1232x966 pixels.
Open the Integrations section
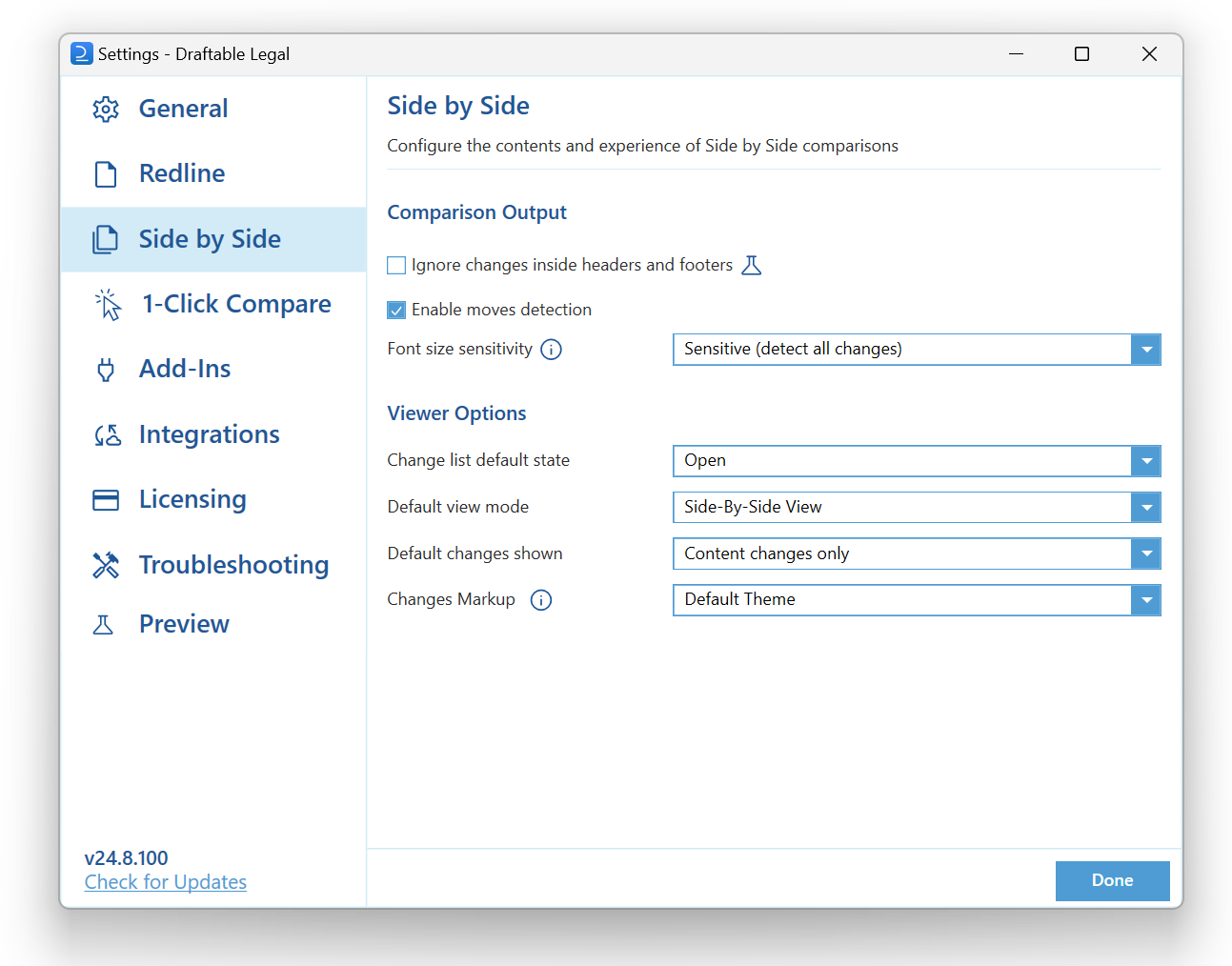pos(213,435)
